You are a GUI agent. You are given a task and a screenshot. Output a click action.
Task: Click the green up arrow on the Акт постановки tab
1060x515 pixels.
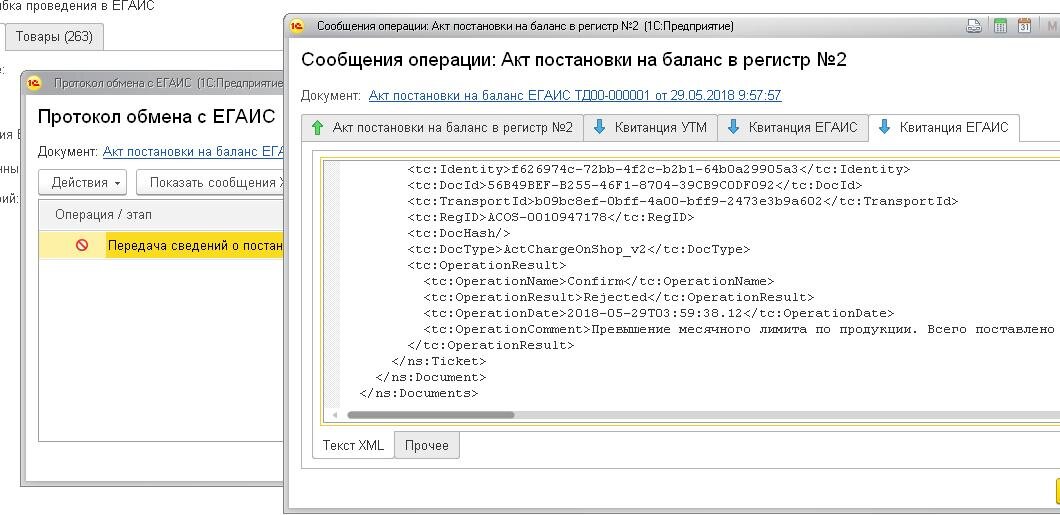click(318, 128)
